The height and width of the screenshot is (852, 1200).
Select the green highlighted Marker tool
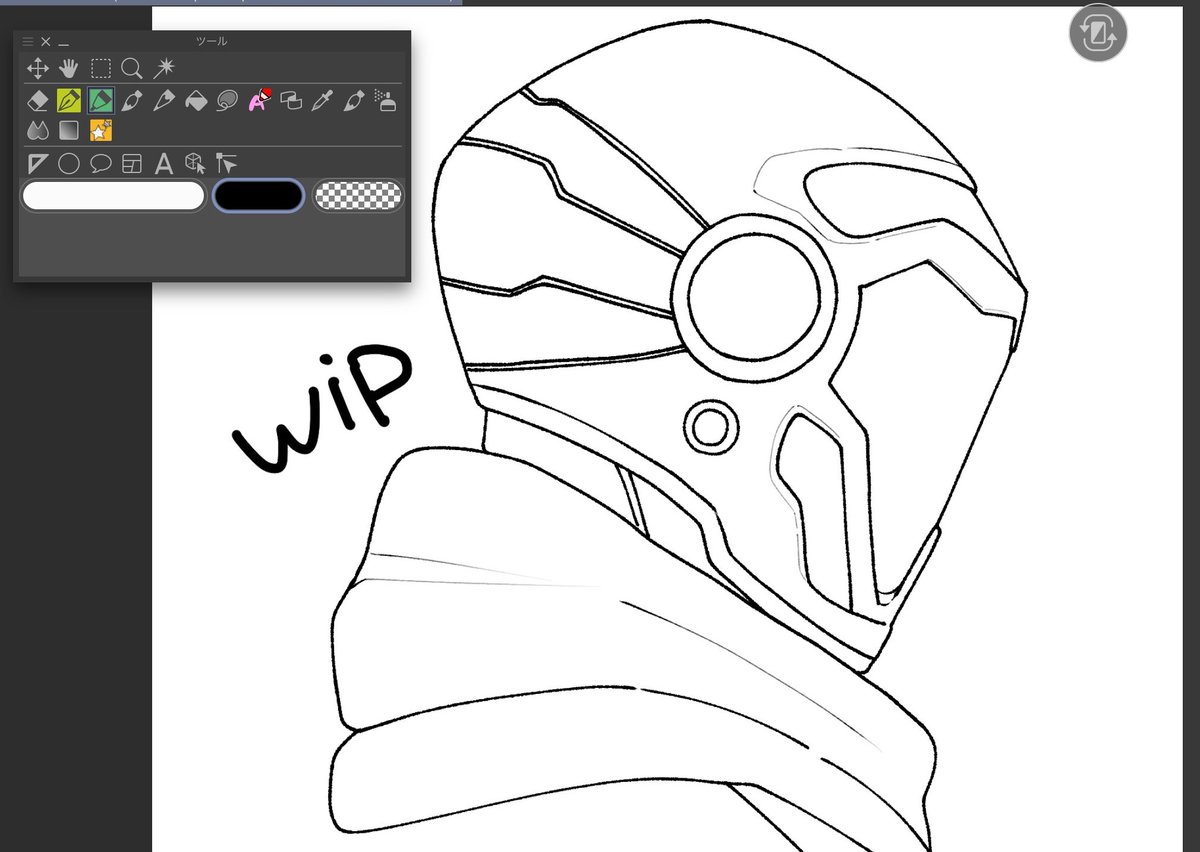pos(100,100)
